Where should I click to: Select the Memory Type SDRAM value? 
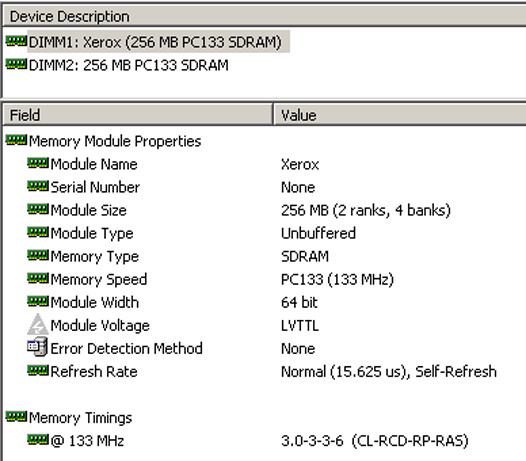305,256
